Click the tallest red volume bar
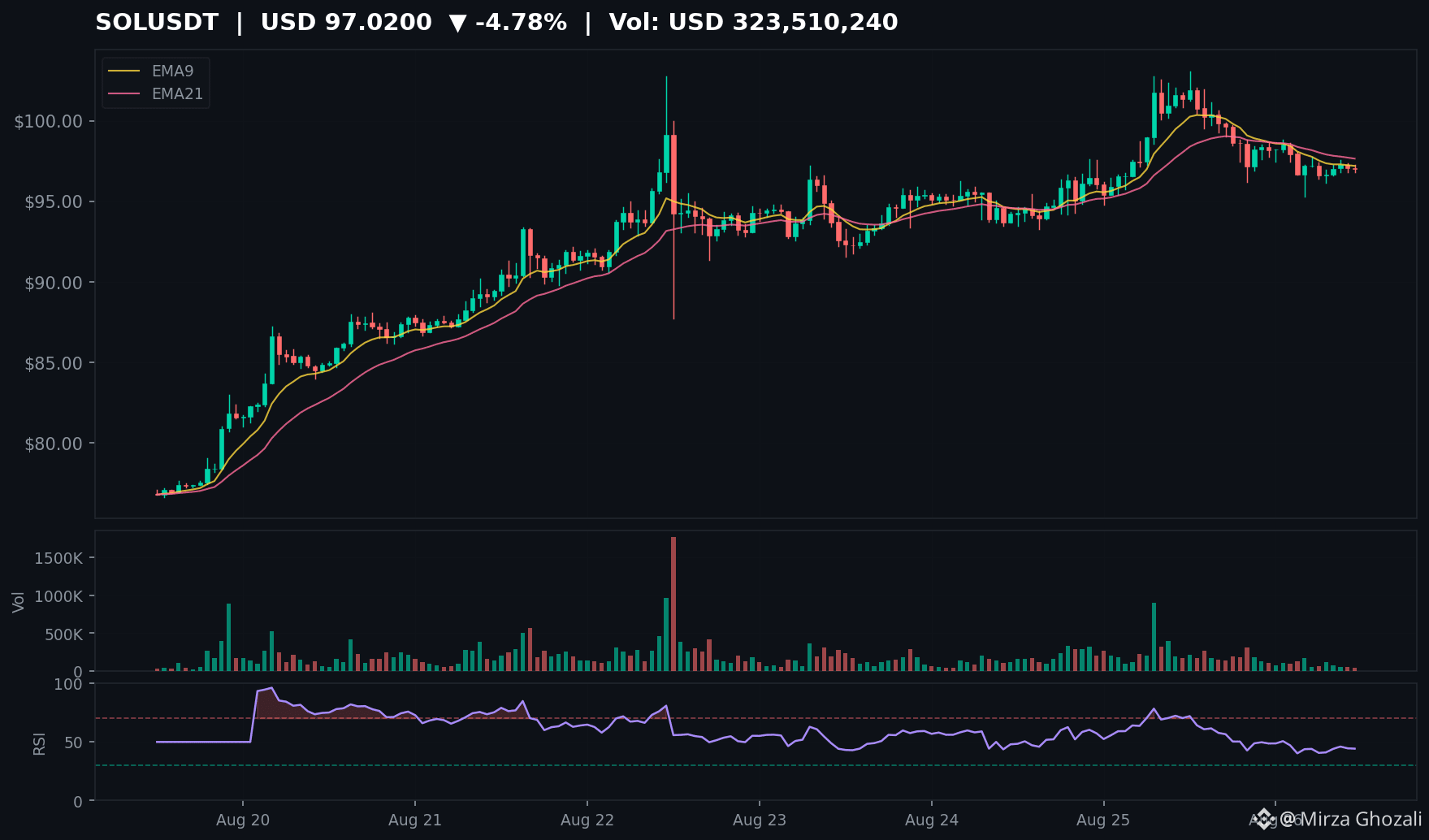The height and width of the screenshot is (840, 1429). click(673, 604)
